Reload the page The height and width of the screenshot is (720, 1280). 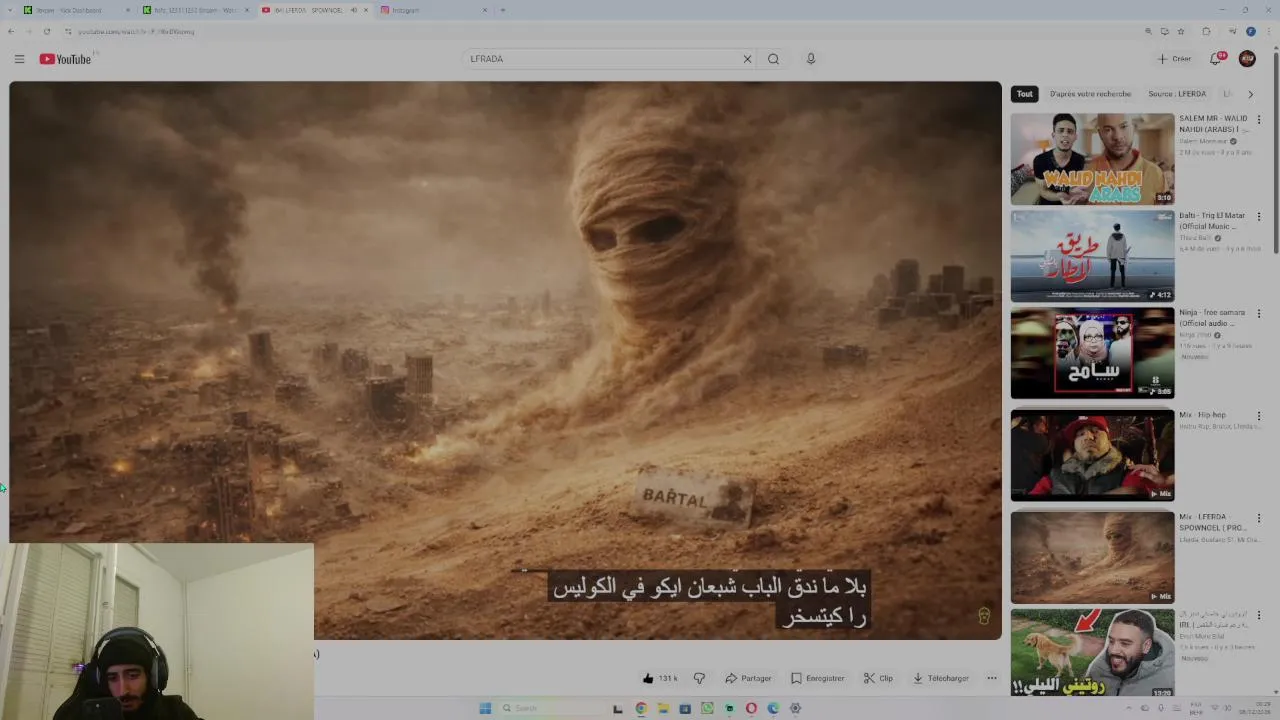point(46,31)
